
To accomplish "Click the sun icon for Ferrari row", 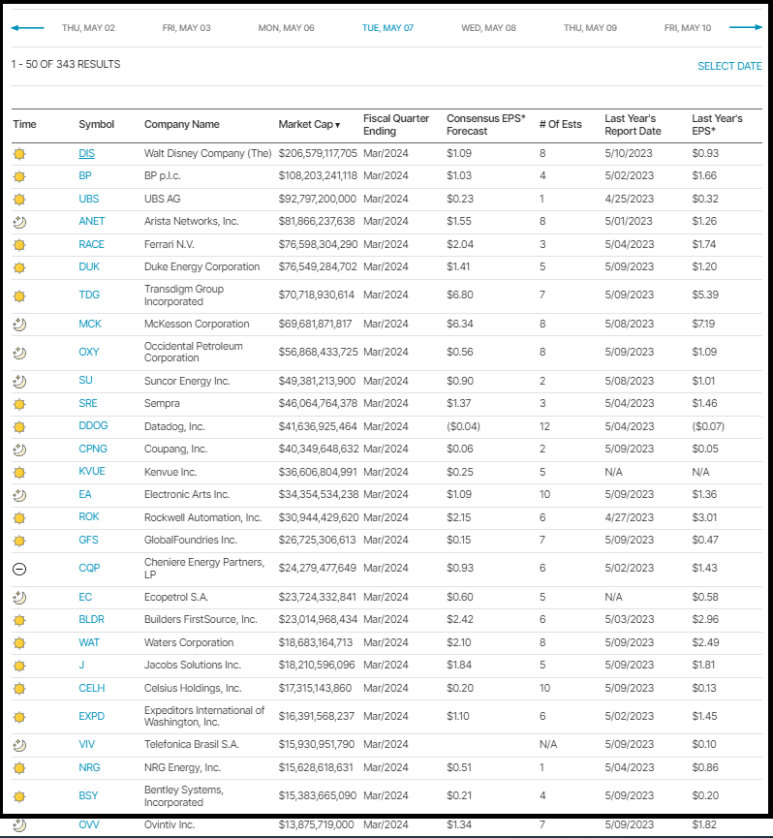I will tap(19, 245).
